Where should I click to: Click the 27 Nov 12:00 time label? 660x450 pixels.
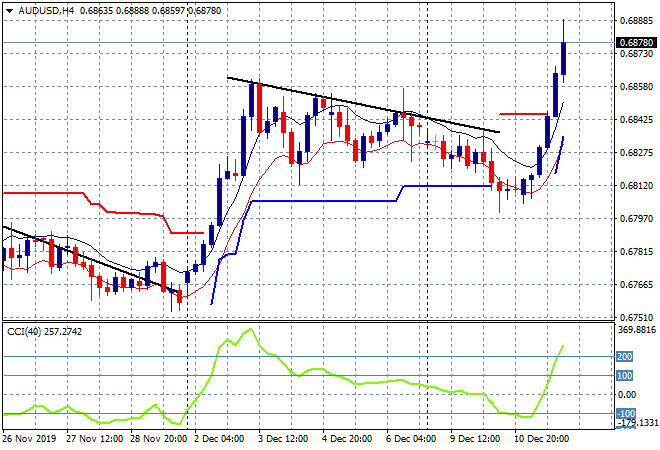coord(95,439)
